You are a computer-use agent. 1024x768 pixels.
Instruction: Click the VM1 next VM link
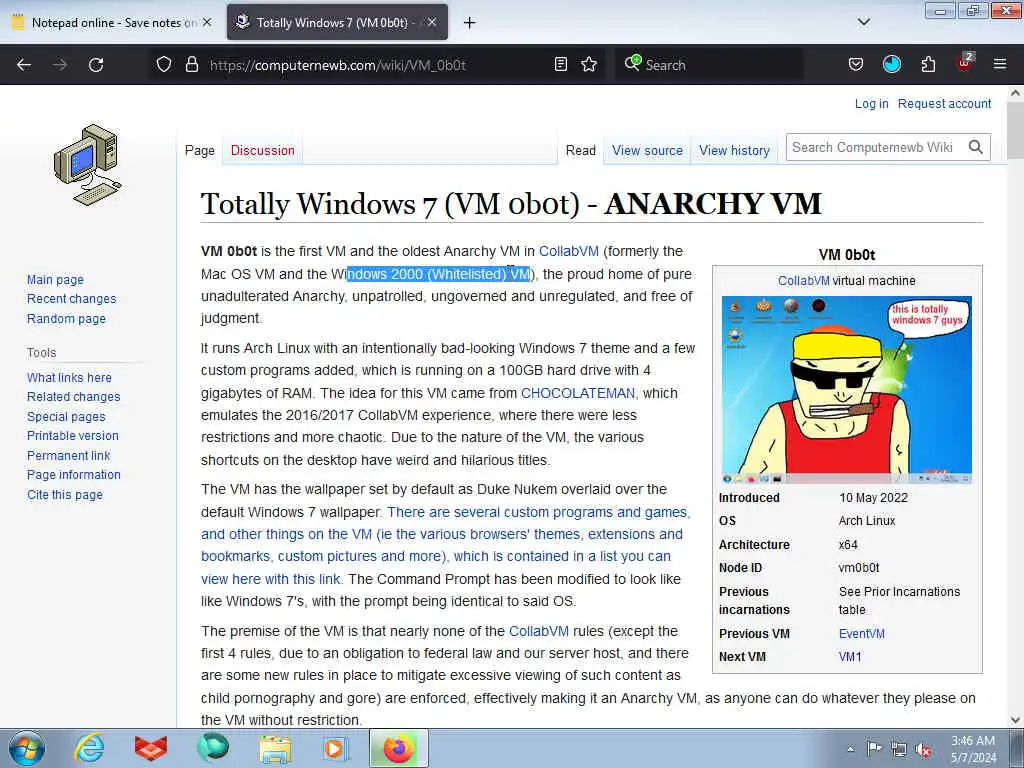[x=850, y=657]
